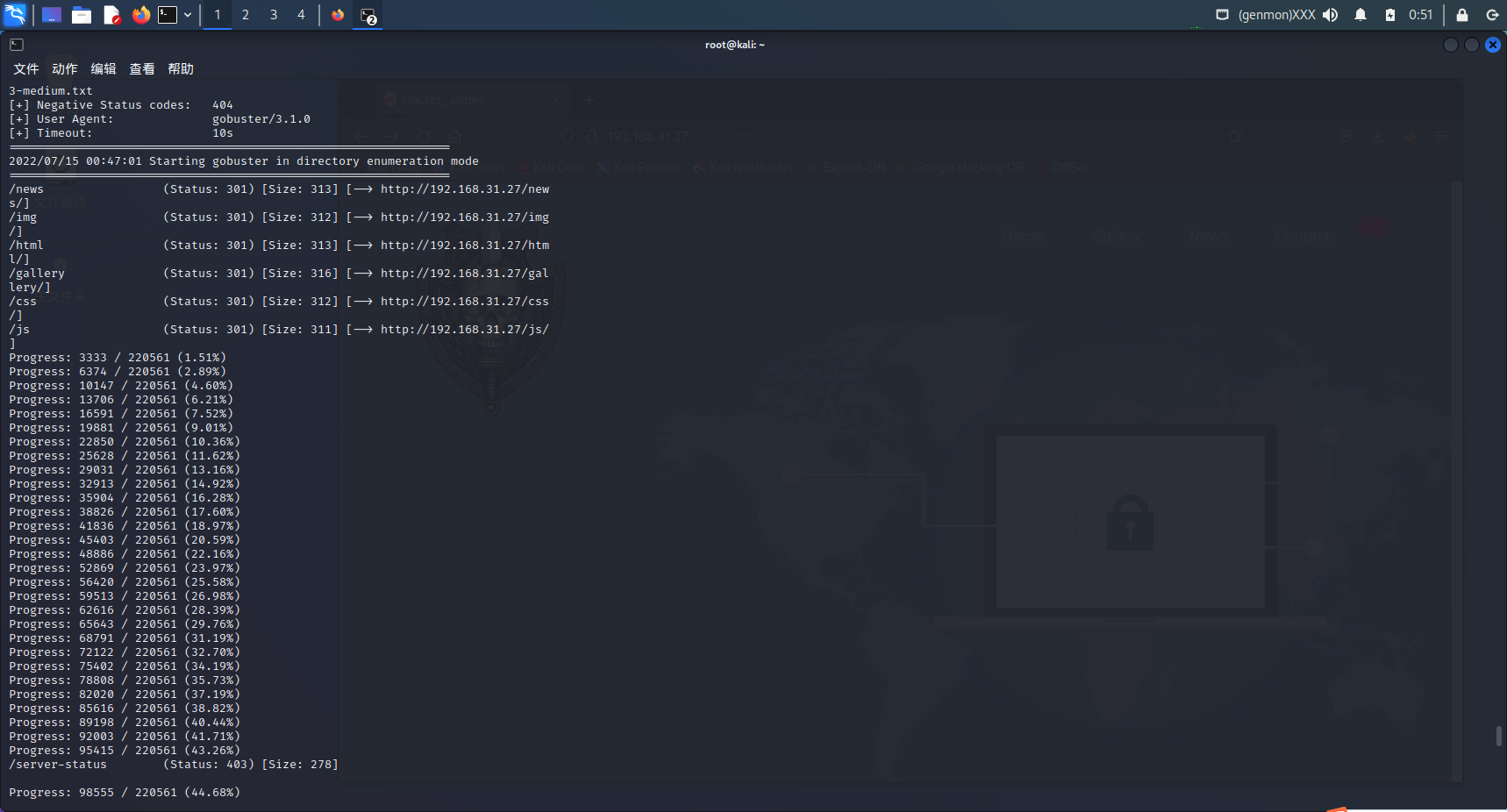Open the file manager from the panel
Image resolution: width=1507 pixels, height=812 pixels.
tap(82, 15)
